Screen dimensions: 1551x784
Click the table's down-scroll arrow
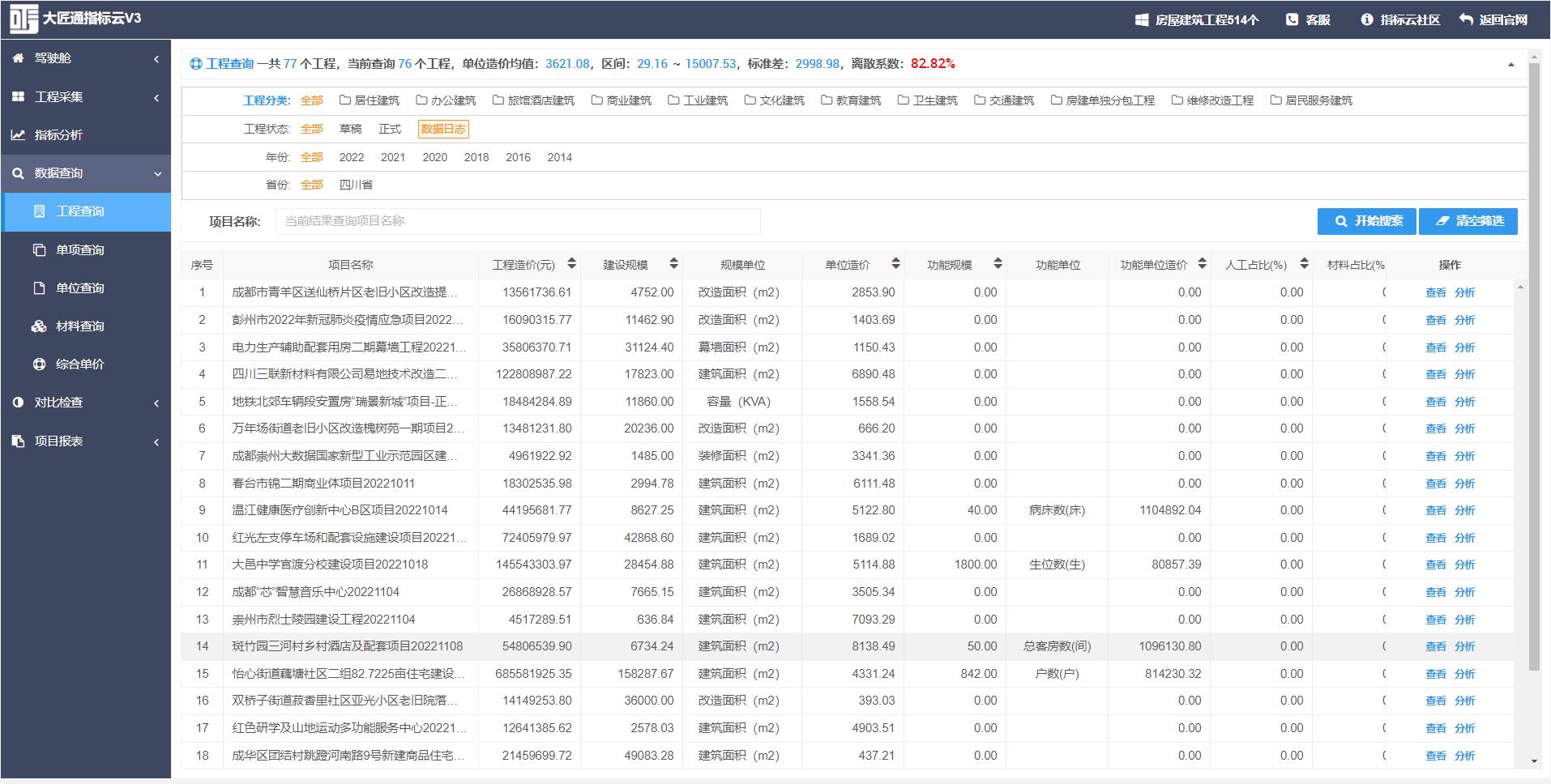pos(1534,761)
